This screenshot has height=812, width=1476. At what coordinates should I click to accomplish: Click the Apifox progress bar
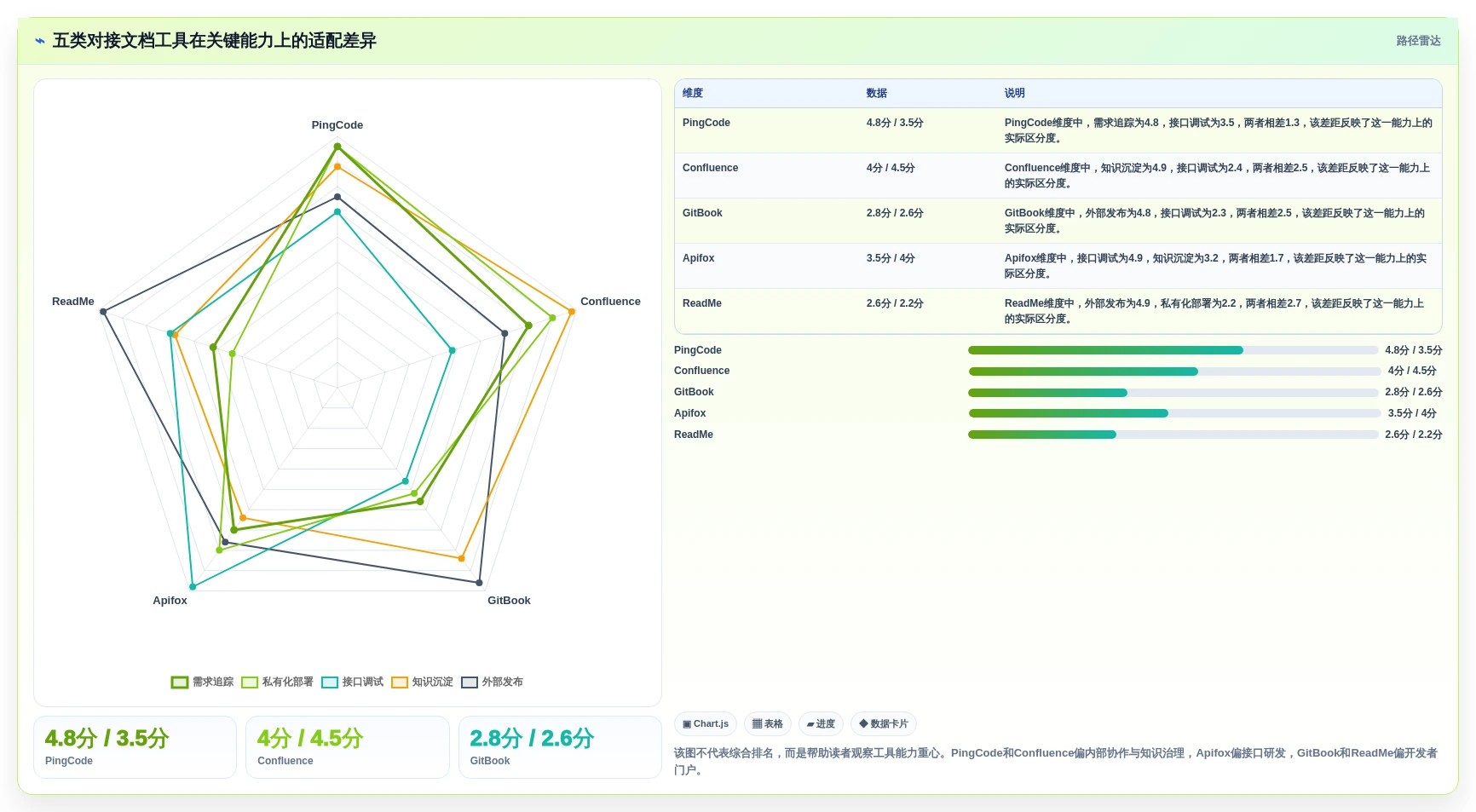1175,413
